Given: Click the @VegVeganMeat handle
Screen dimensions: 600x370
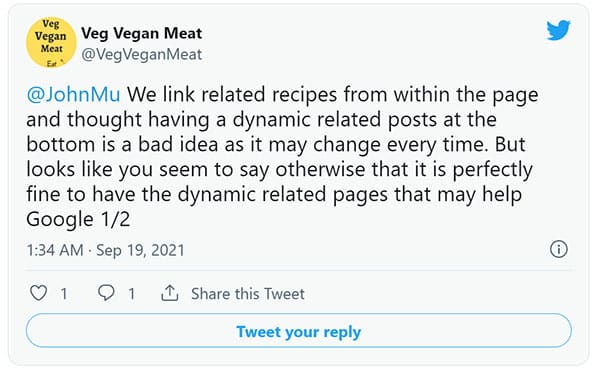Looking at the screenshot, I should pyautogui.click(x=142, y=54).
